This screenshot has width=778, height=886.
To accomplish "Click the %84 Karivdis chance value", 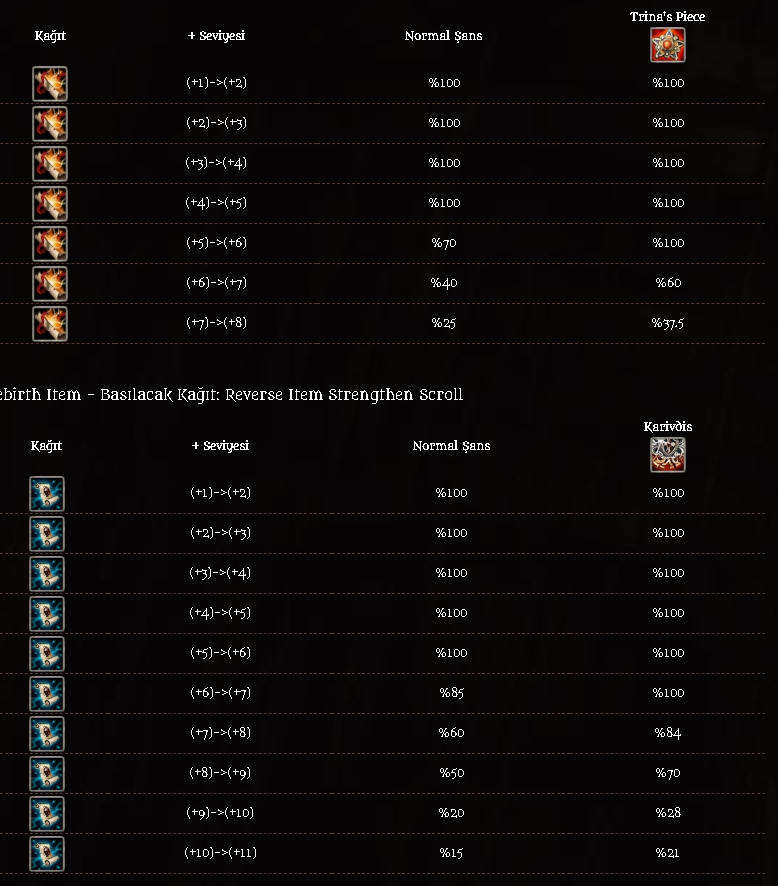I will [668, 733].
